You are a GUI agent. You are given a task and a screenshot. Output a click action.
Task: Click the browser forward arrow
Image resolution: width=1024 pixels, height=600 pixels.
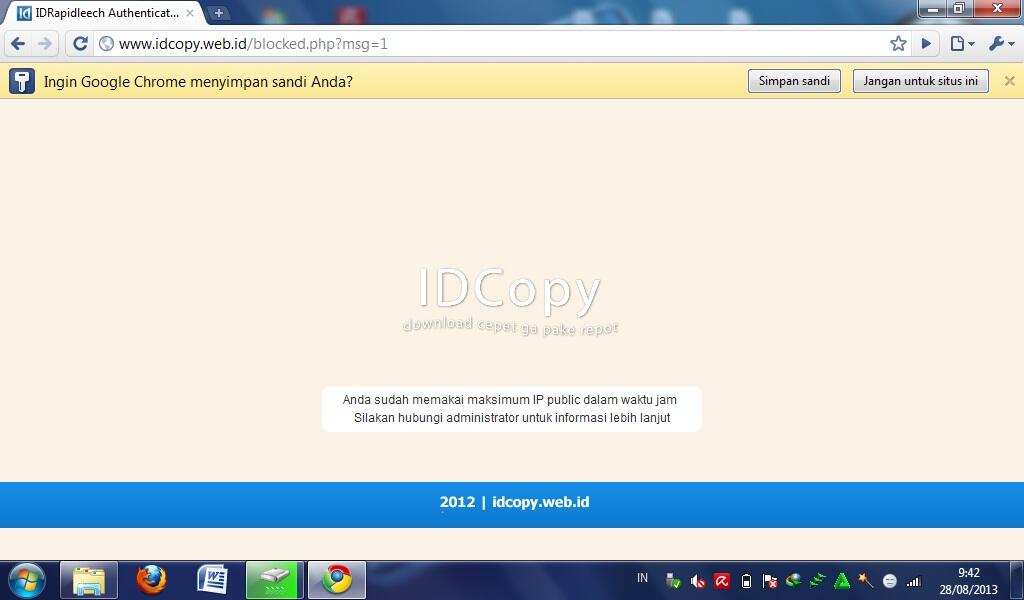(x=45, y=44)
